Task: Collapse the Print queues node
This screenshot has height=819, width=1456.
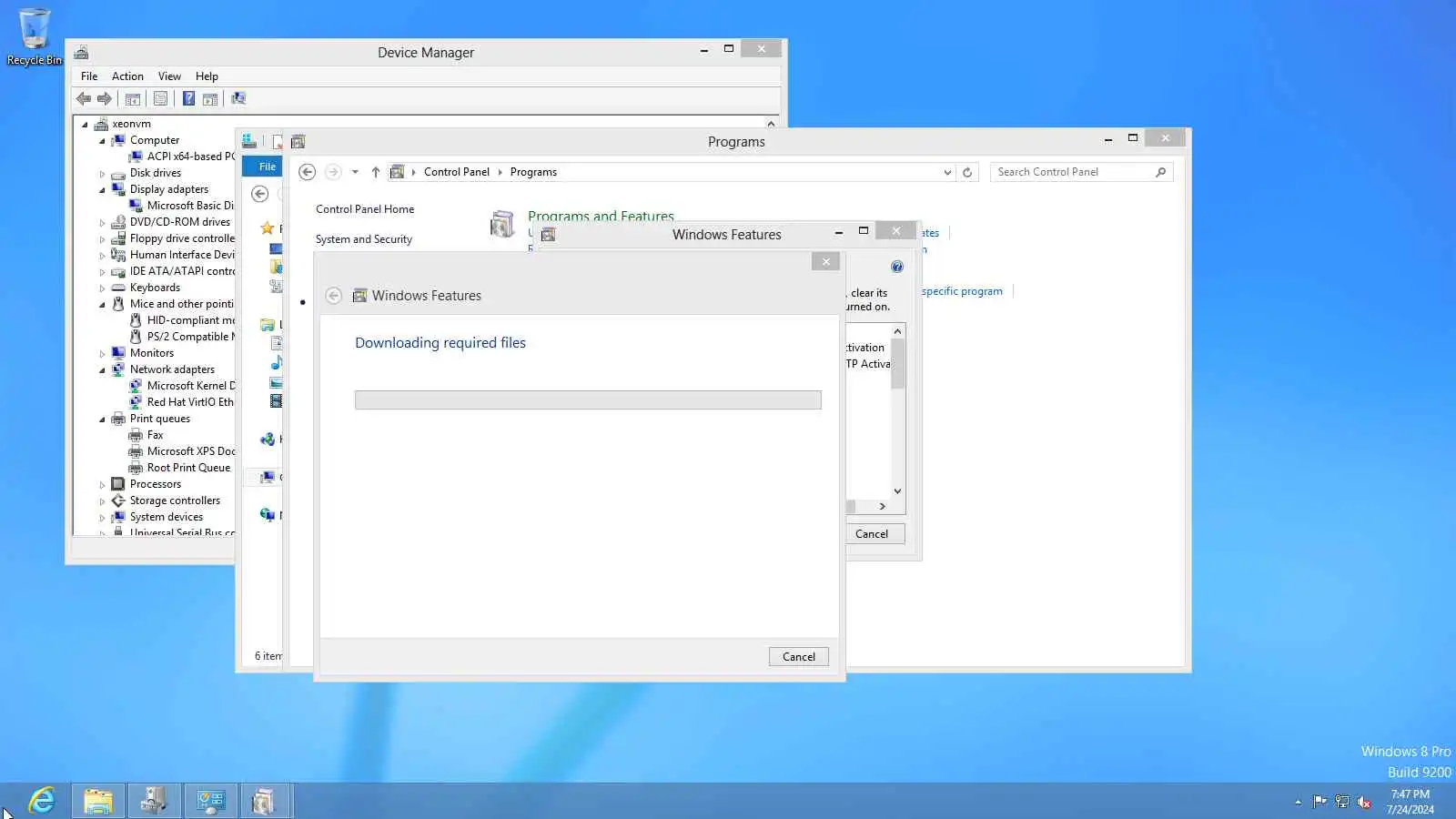Action: pos(102,419)
